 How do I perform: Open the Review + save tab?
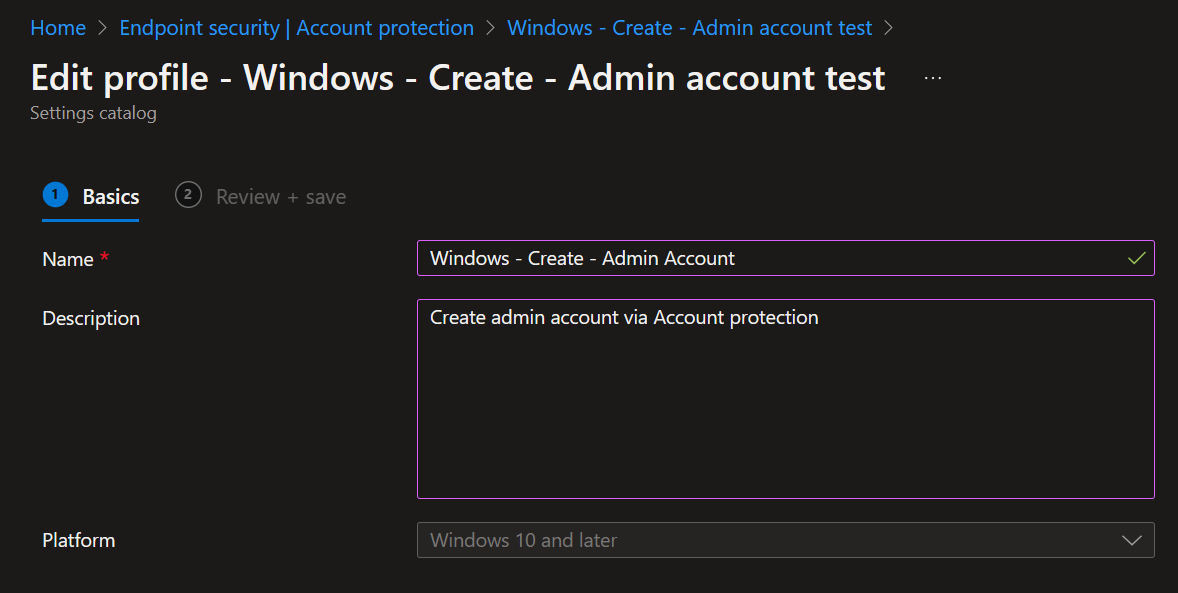tap(281, 197)
